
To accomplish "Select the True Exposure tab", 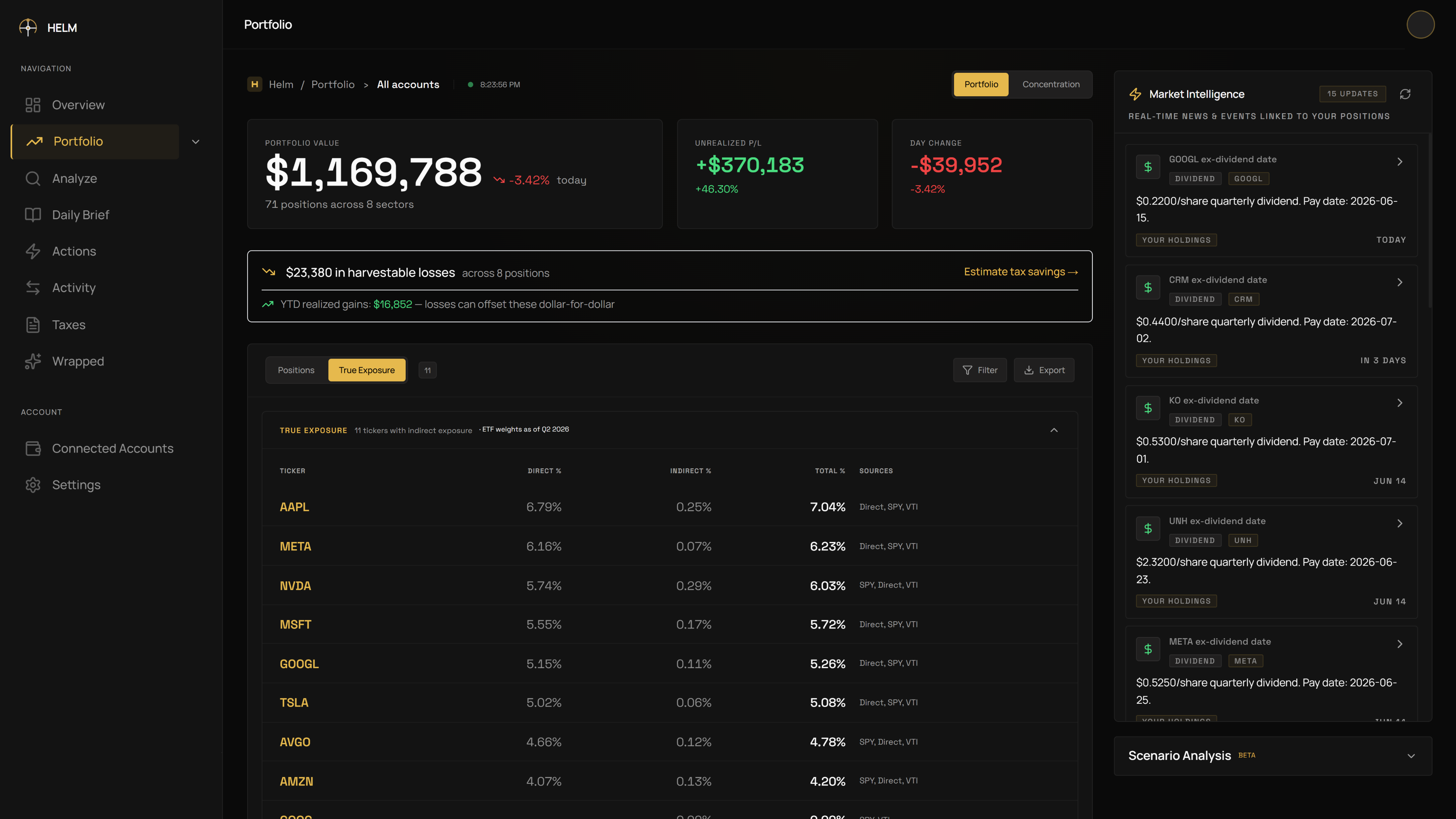I will click(367, 370).
